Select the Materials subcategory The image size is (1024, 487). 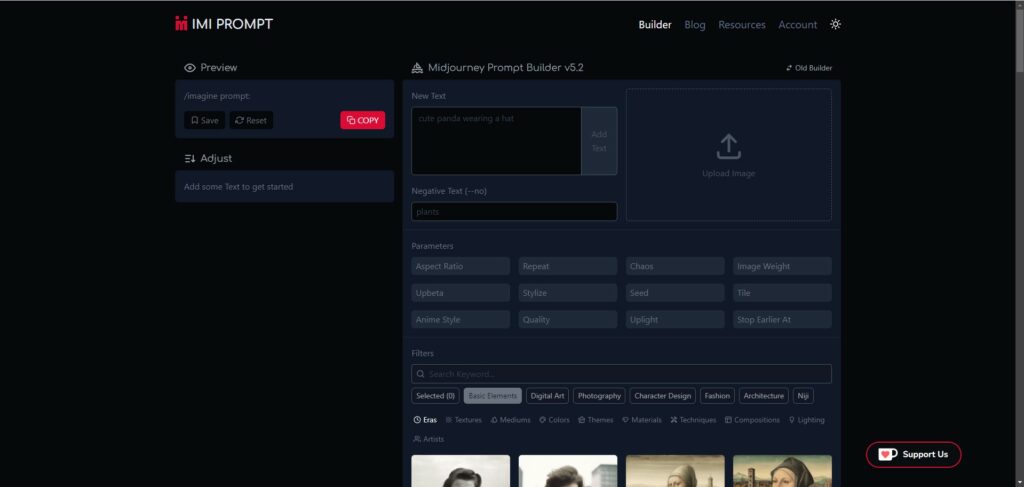click(641, 420)
